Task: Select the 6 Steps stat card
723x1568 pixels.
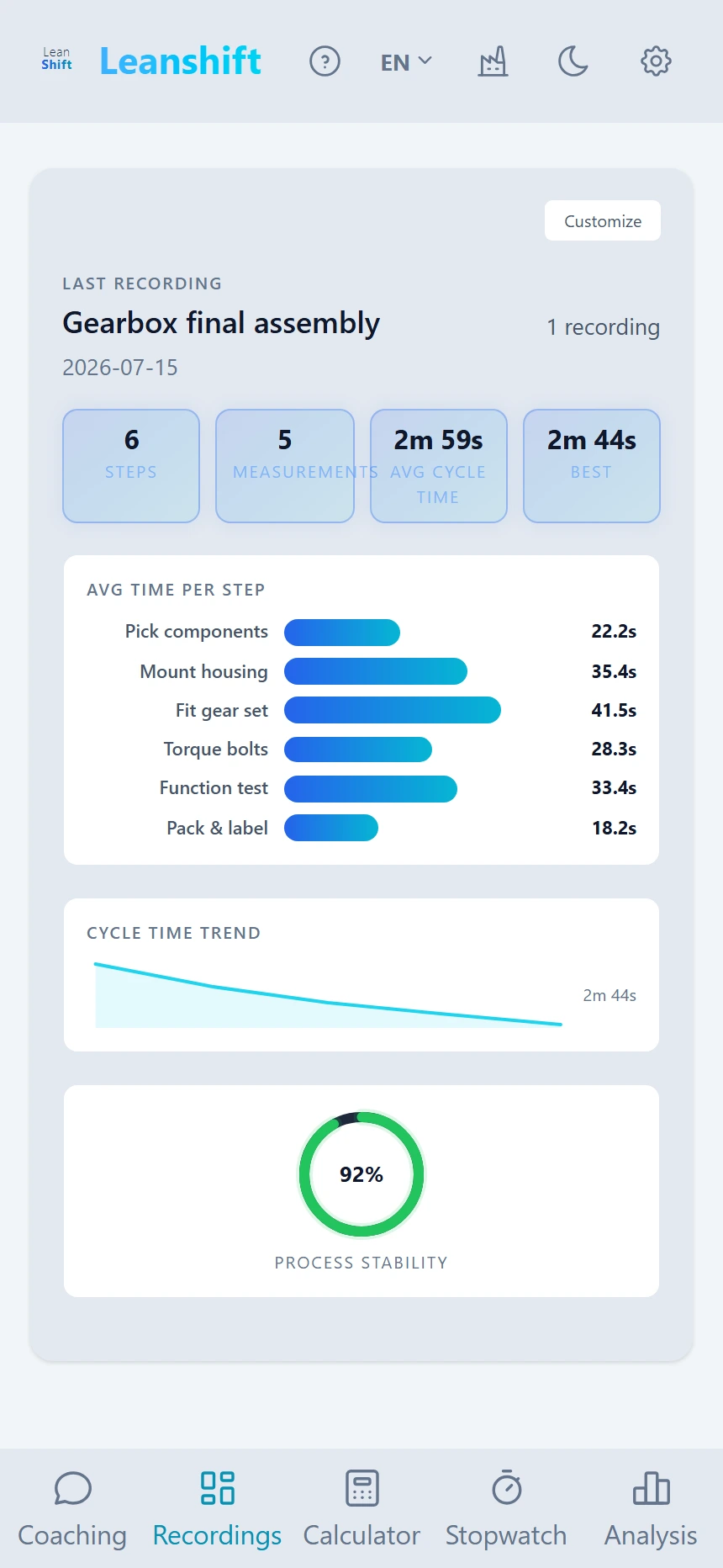Action: tap(131, 466)
